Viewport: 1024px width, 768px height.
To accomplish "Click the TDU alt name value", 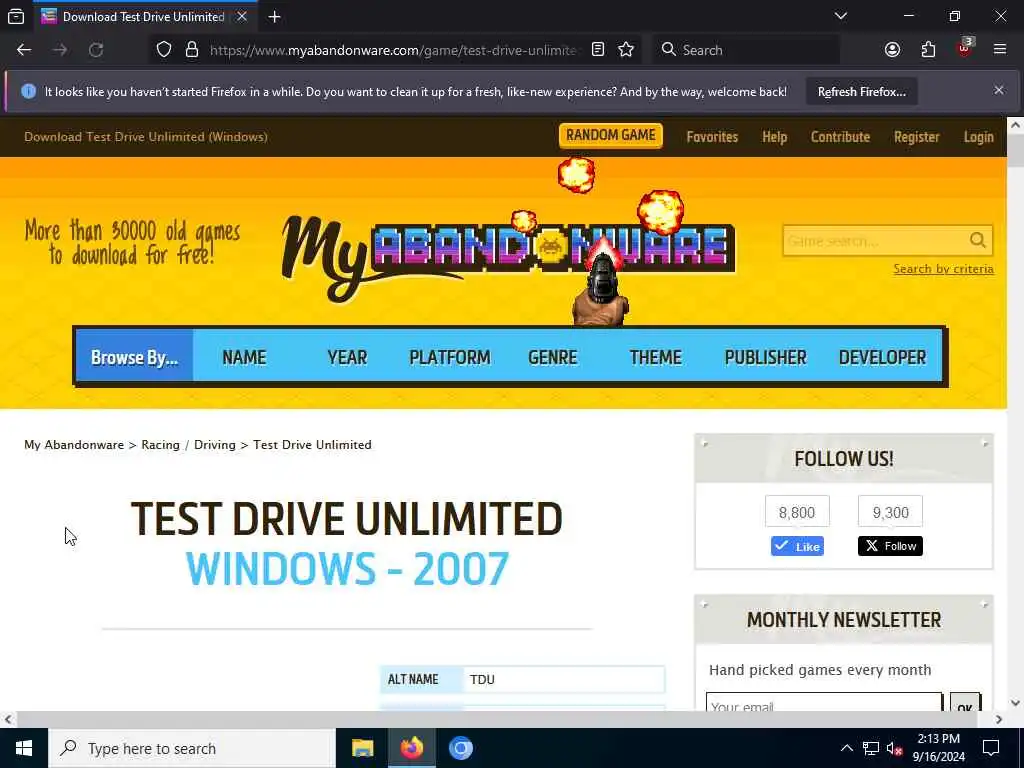I will tap(482, 679).
